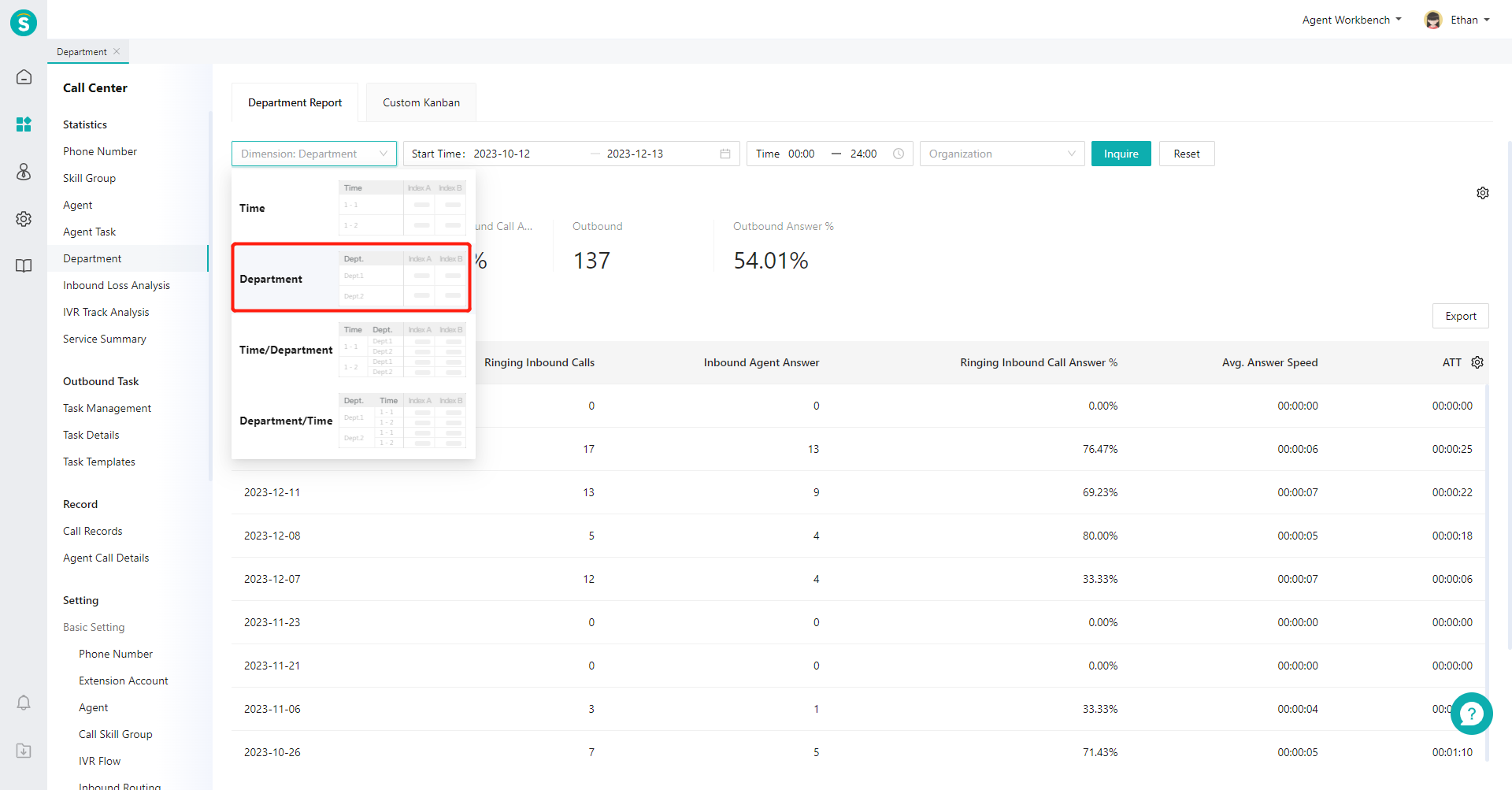This screenshot has width=1512, height=790.
Task: Open Service Summary
Action: tap(105, 339)
